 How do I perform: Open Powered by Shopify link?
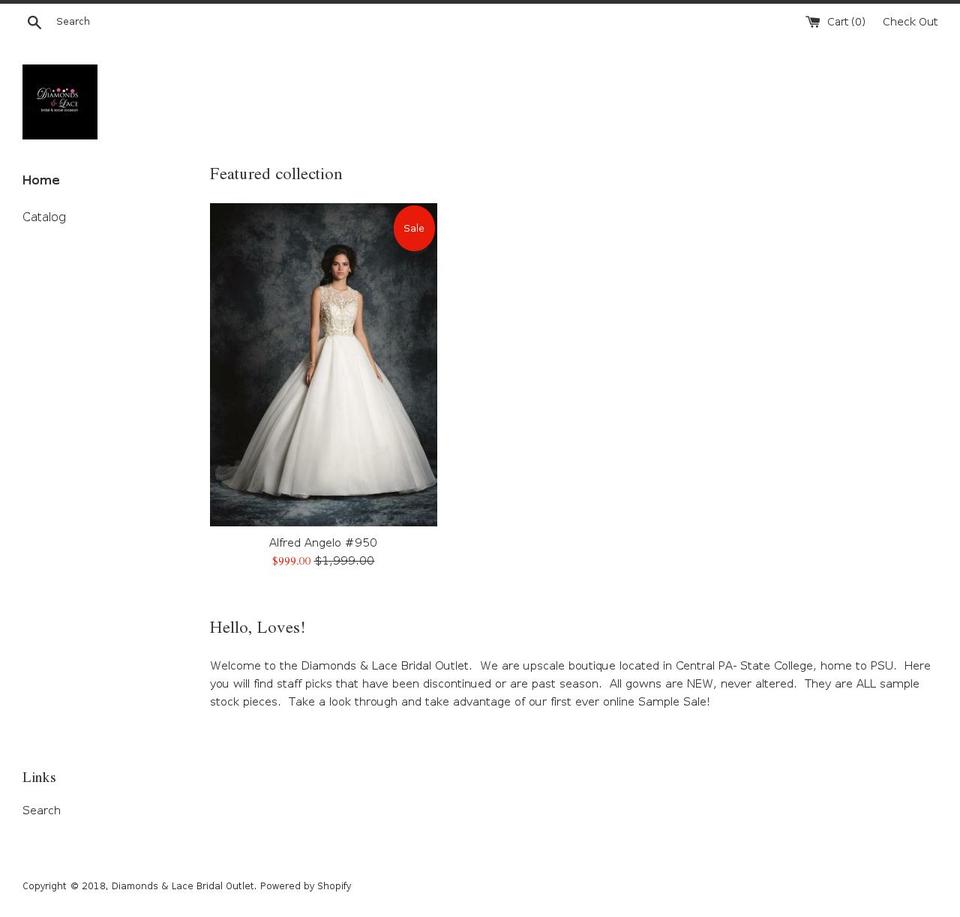click(x=306, y=886)
